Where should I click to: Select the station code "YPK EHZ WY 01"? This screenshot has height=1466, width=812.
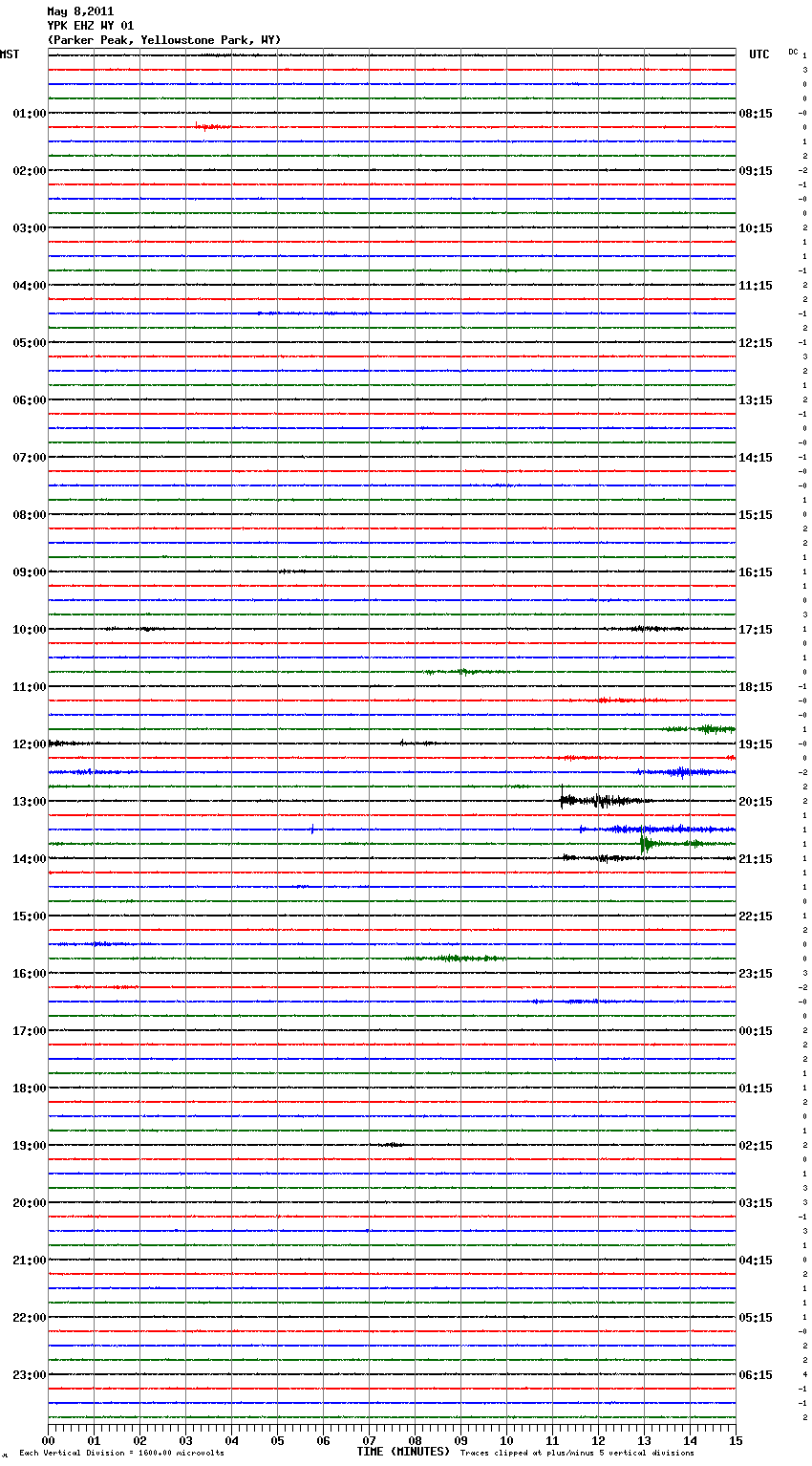(91, 26)
